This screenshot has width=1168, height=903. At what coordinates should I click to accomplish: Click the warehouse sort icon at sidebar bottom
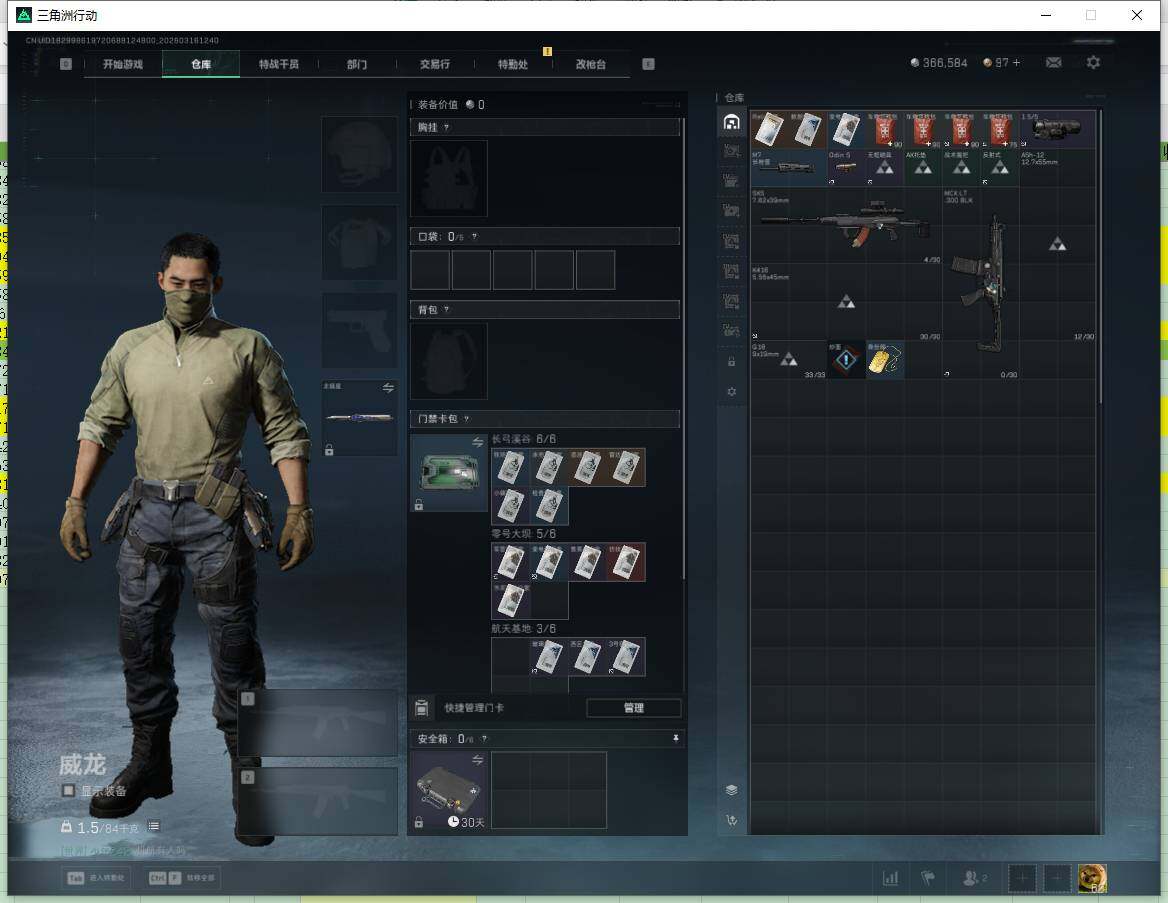click(x=731, y=820)
